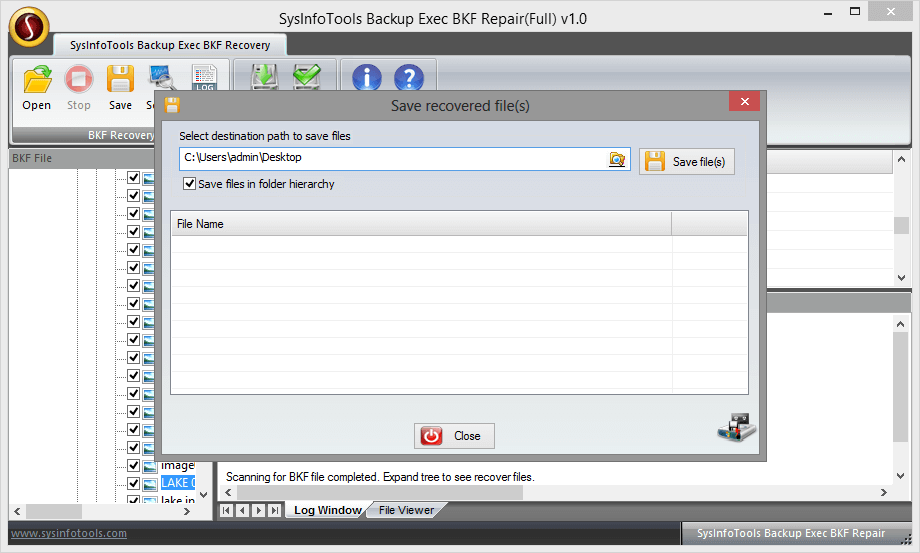
Task: Click the log window's vertical scrollbar thumb
Action: point(901,387)
